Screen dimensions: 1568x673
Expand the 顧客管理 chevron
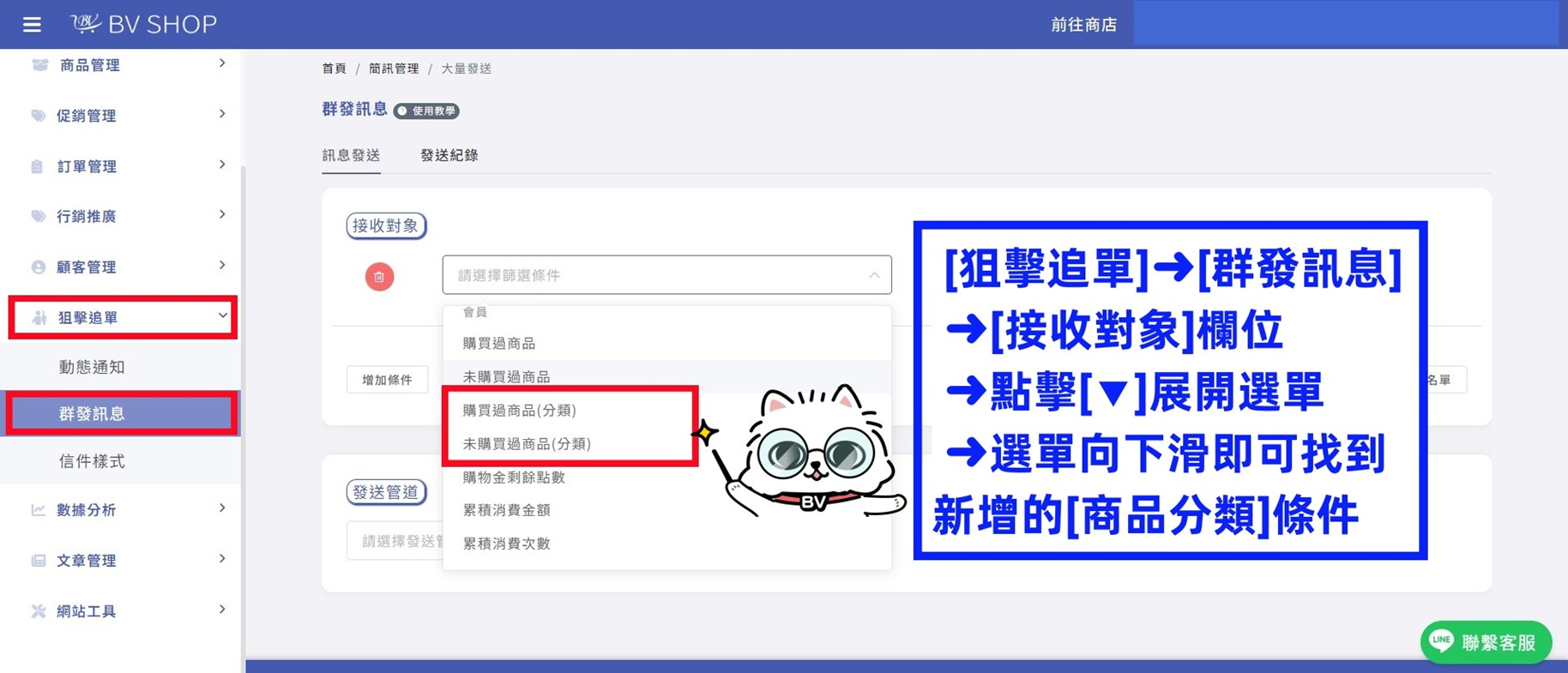[x=222, y=265]
